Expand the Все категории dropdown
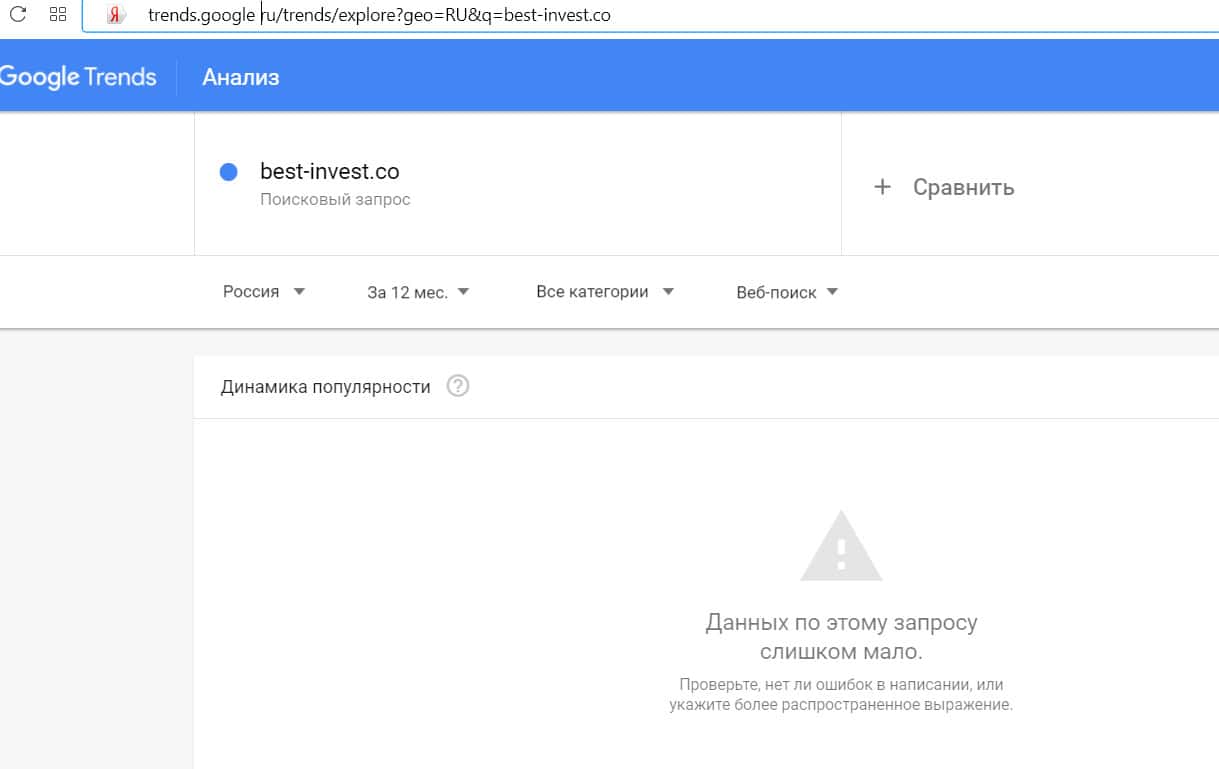This screenshot has height=769, width=1219. point(605,292)
